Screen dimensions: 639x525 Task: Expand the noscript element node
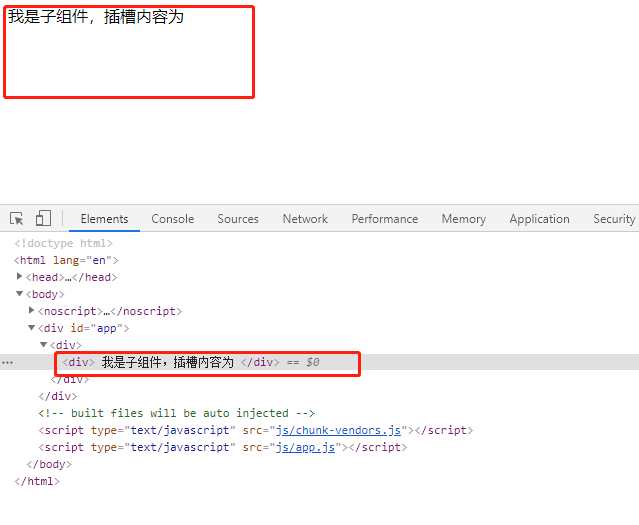click(31, 310)
